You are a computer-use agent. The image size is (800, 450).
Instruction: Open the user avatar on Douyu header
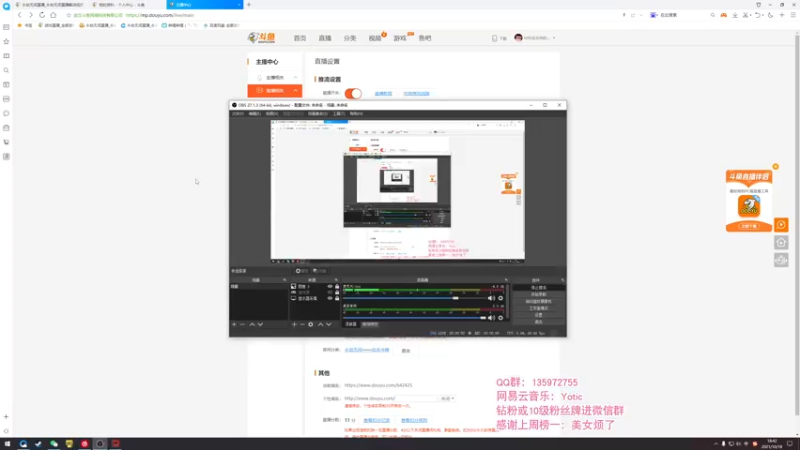(518, 38)
